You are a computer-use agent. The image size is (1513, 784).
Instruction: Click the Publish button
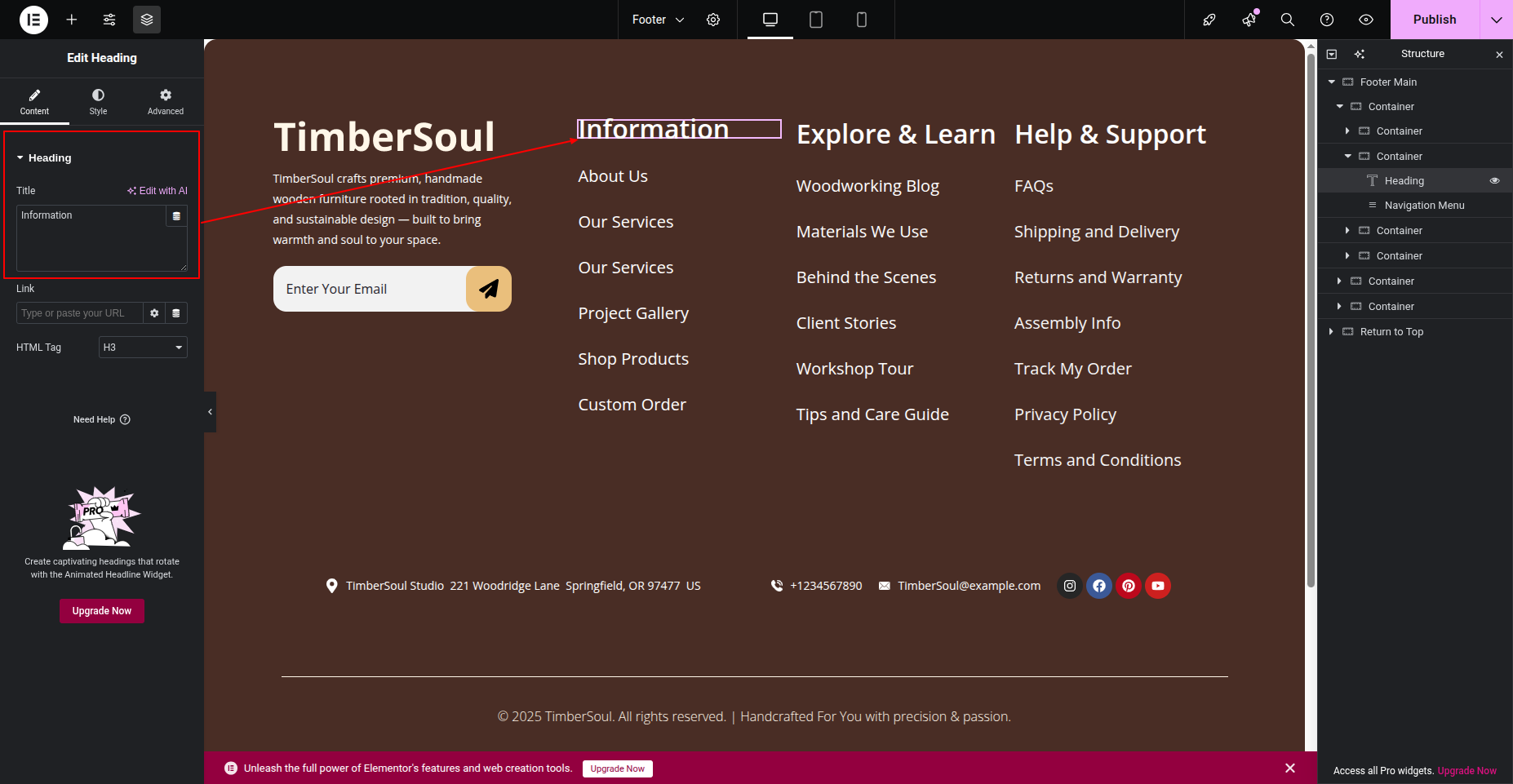pyautogui.click(x=1435, y=20)
